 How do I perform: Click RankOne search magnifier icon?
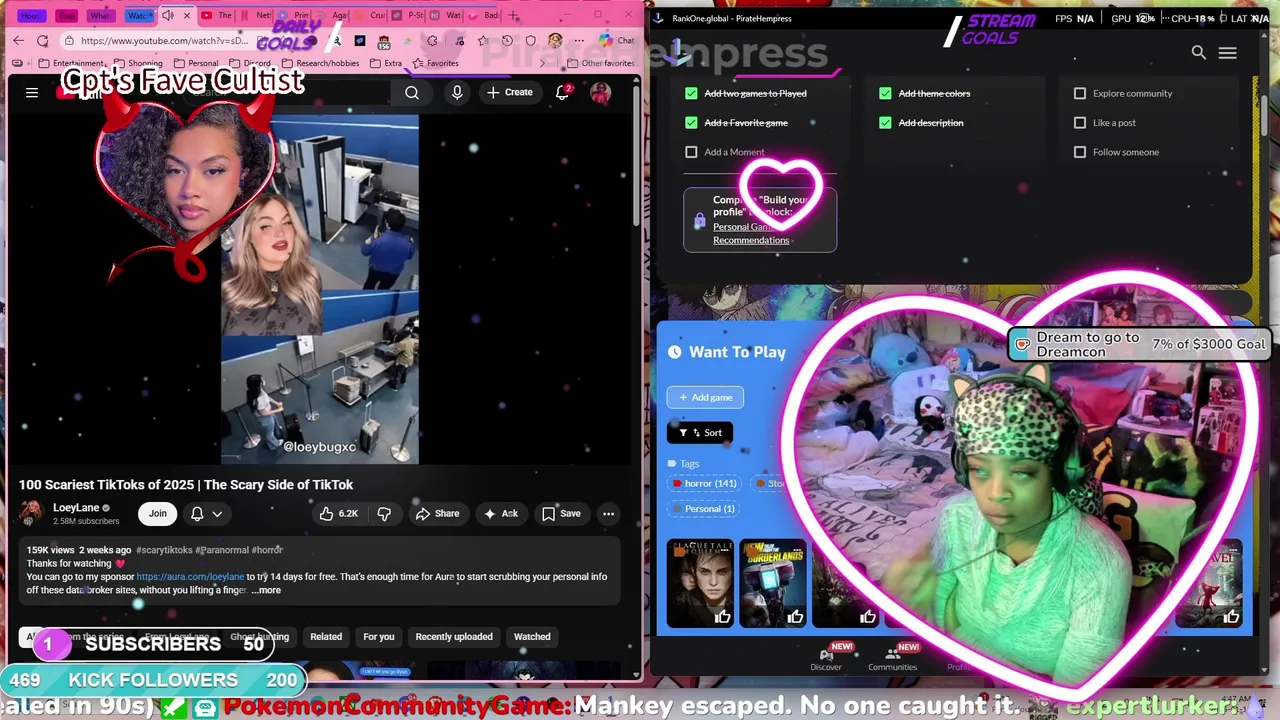point(1198,53)
